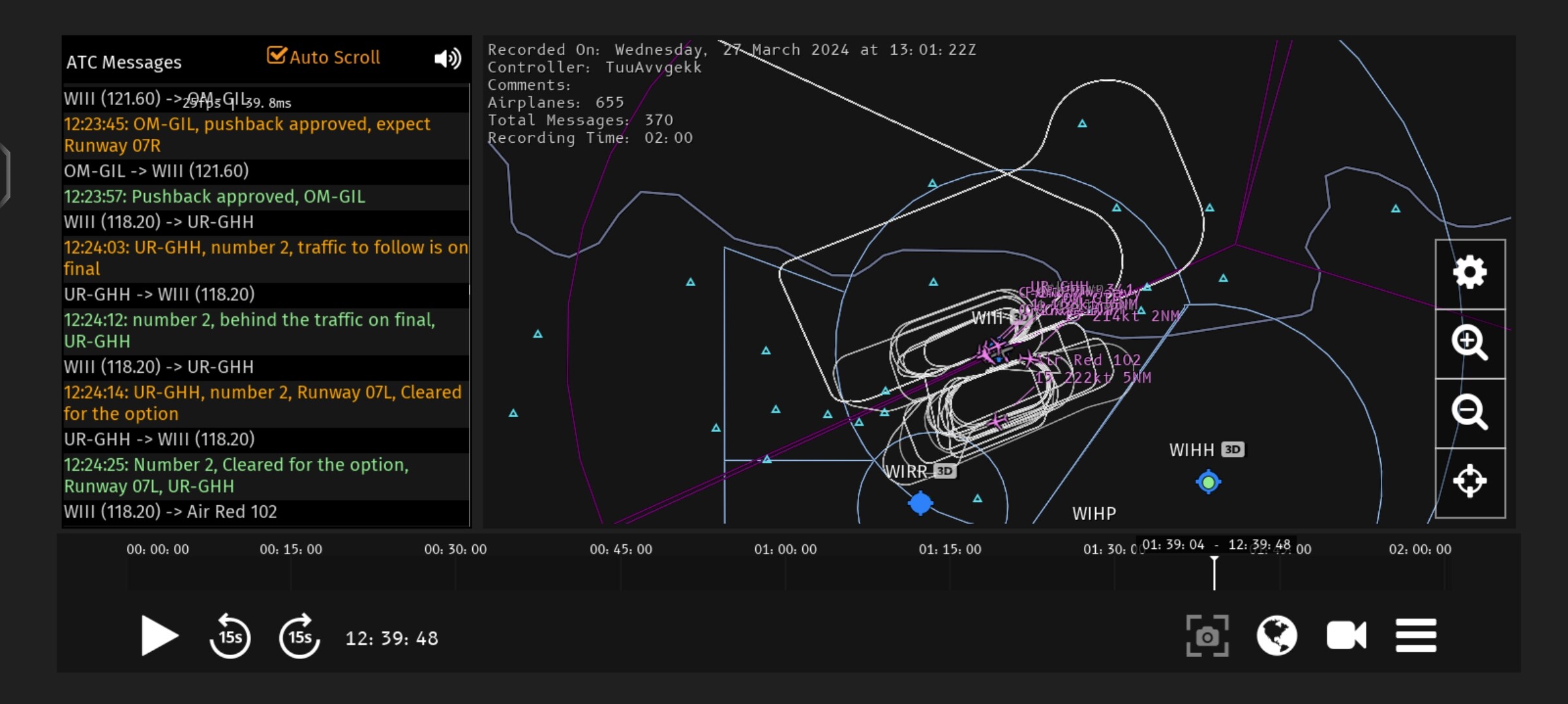The width and height of the screenshot is (1568, 704).
Task: Toggle 3D view for WIRR airport
Action: (x=944, y=471)
